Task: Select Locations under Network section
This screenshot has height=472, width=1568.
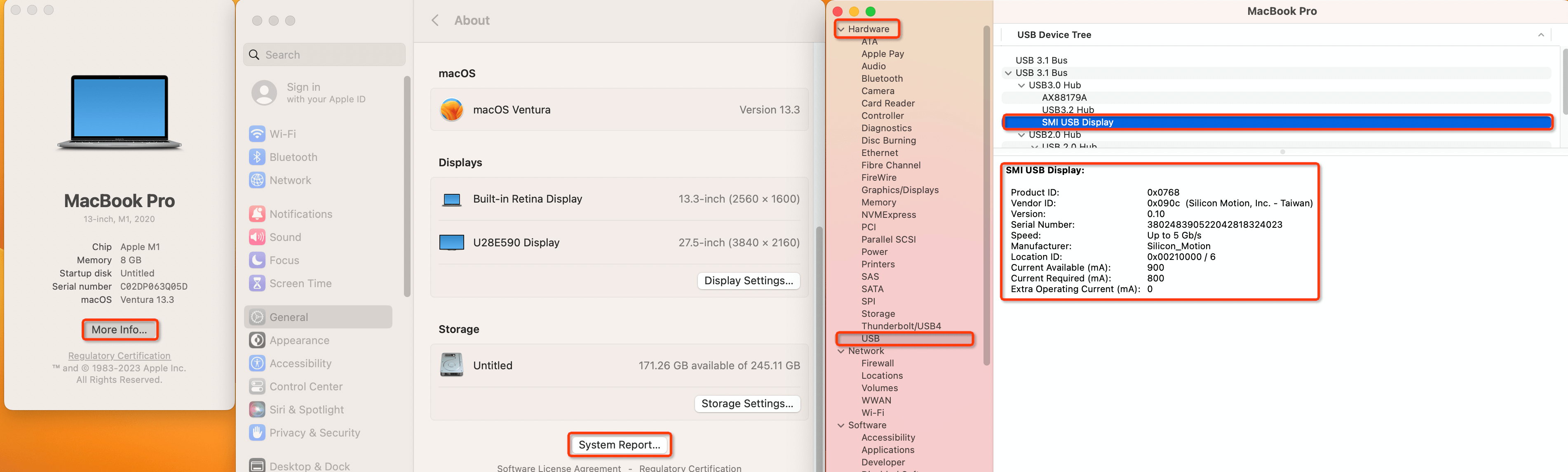Action: [x=882, y=376]
